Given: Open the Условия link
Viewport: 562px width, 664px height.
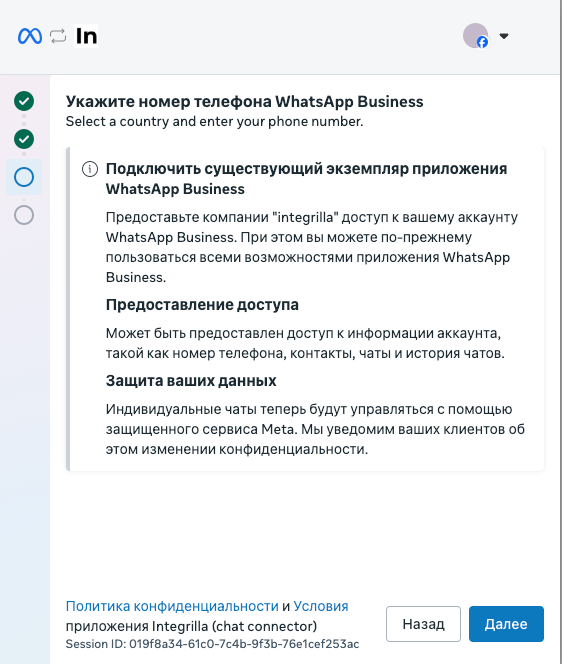Looking at the screenshot, I should pyautogui.click(x=321, y=606).
